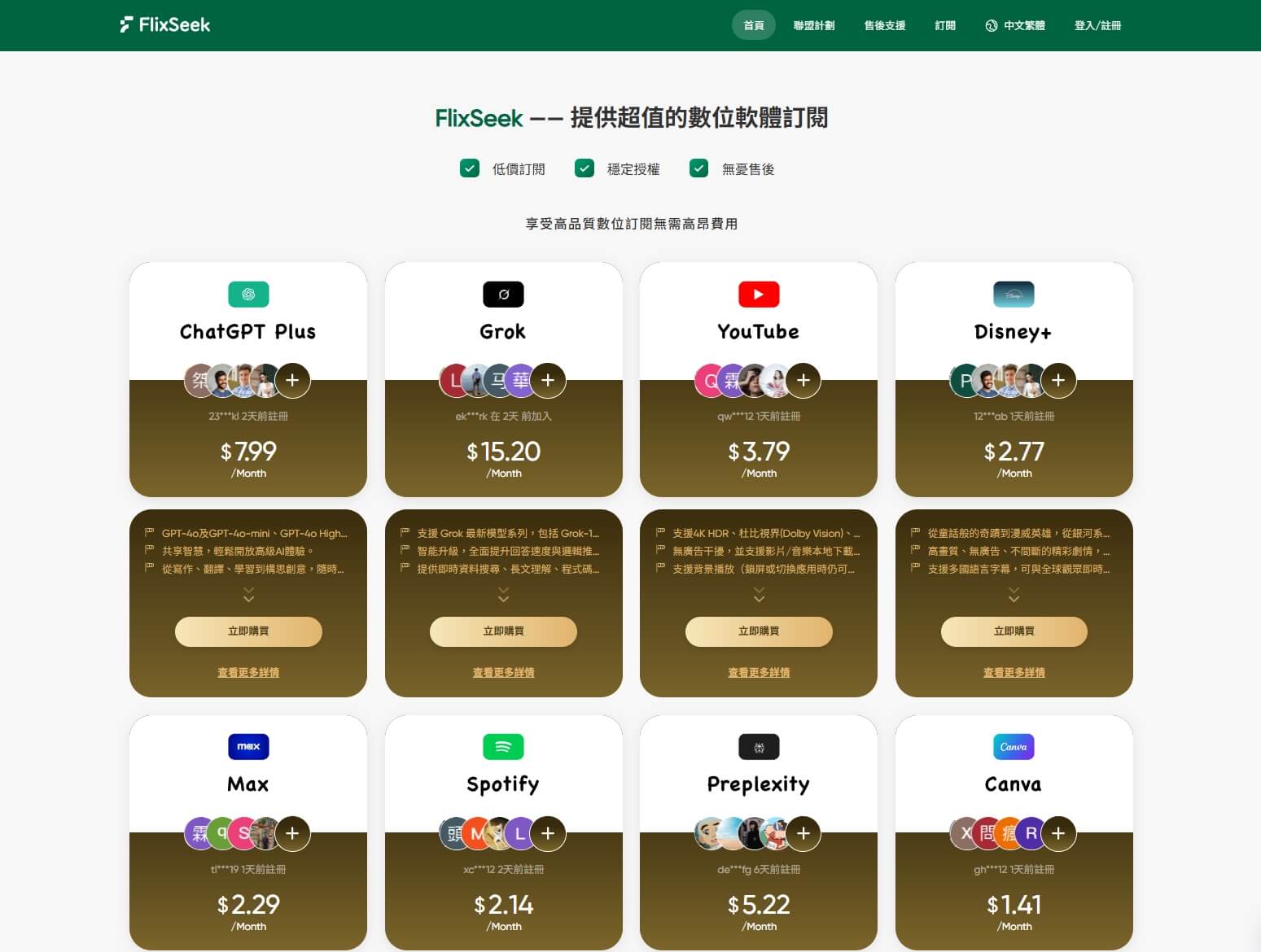
Task: Click 立即購買 for Grok
Action: (x=503, y=631)
